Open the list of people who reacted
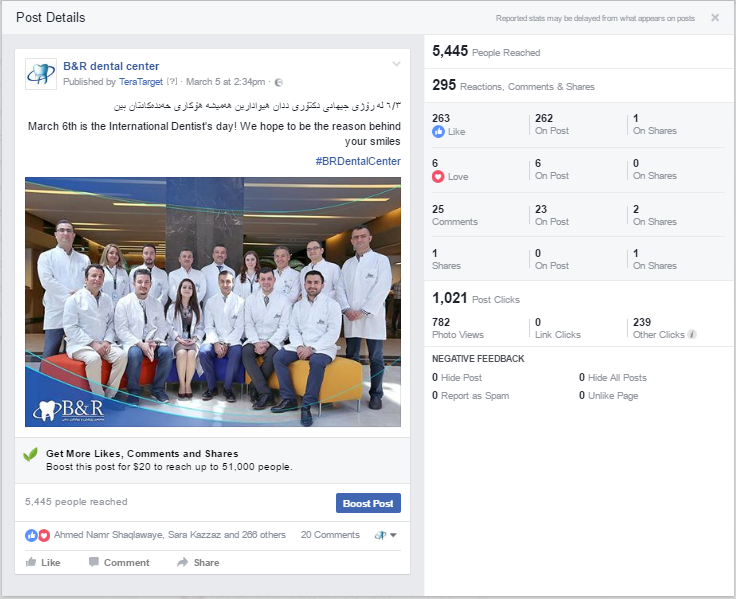 [170, 535]
